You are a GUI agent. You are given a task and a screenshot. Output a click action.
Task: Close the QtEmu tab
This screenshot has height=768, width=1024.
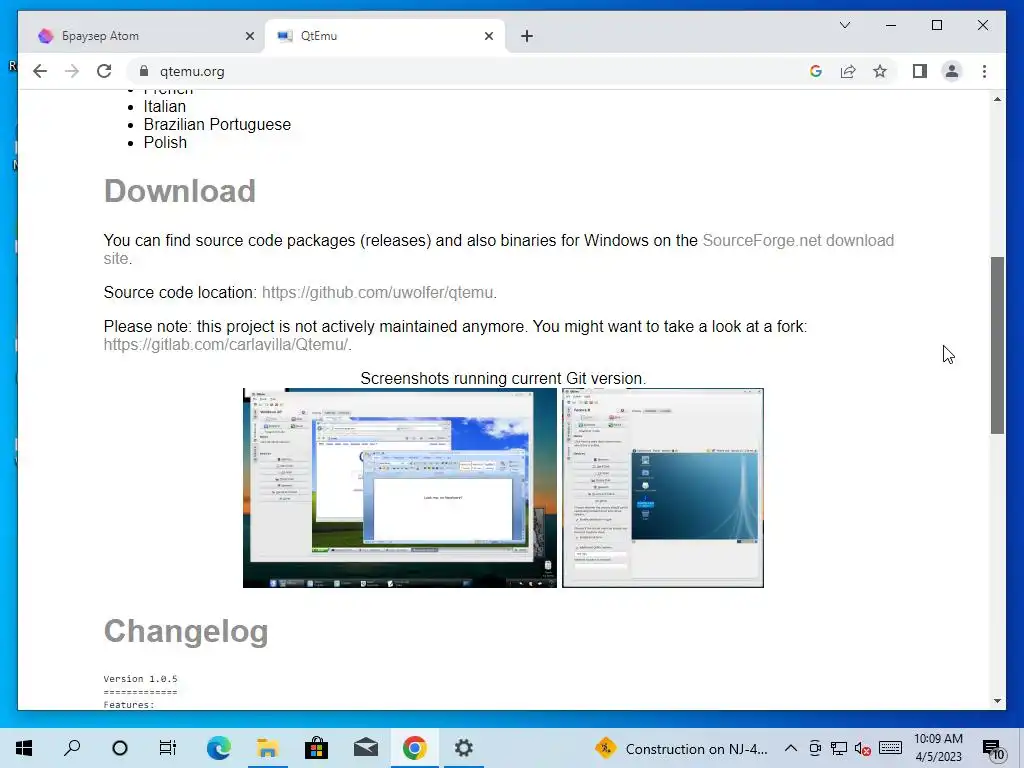[x=488, y=36]
